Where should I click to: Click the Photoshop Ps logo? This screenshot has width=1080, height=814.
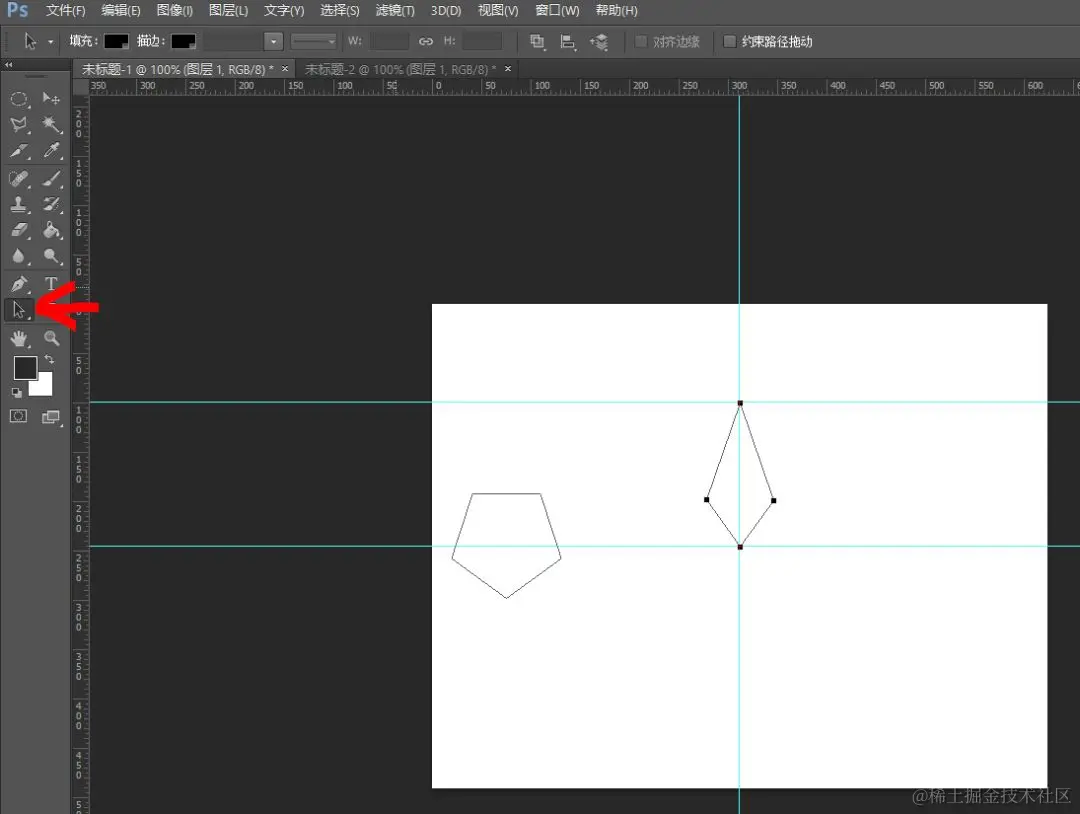[17, 10]
